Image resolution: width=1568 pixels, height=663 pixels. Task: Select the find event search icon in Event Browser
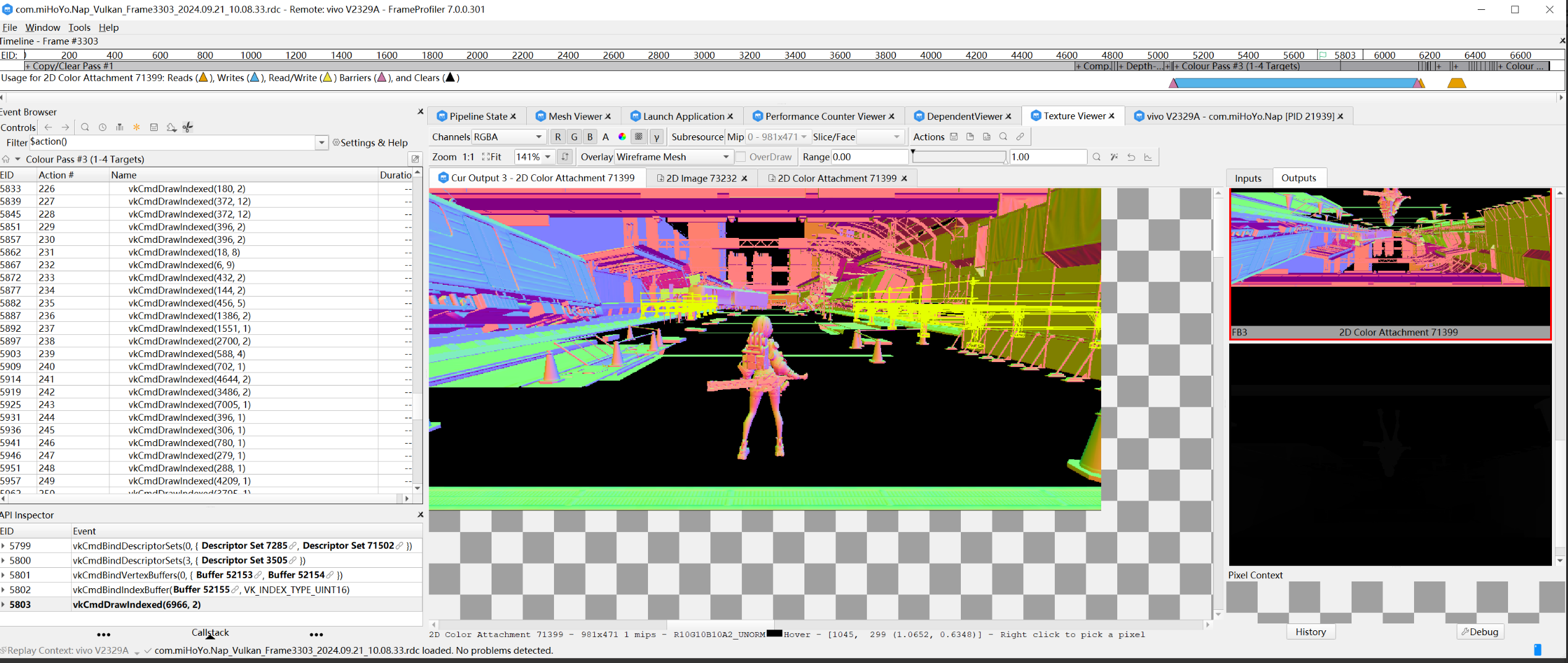coord(85,127)
